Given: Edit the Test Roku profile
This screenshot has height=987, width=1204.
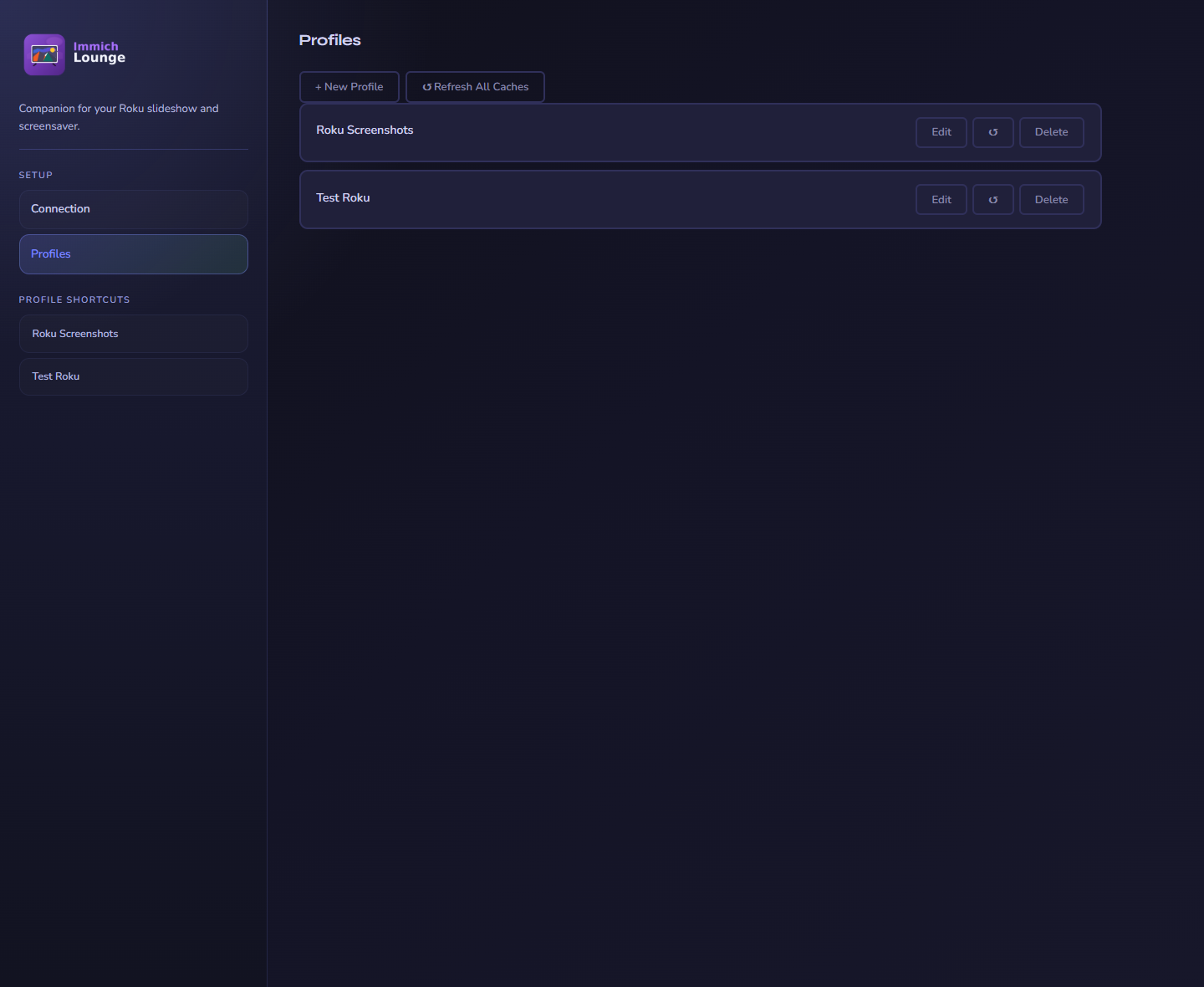Looking at the screenshot, I should point(941,199).
